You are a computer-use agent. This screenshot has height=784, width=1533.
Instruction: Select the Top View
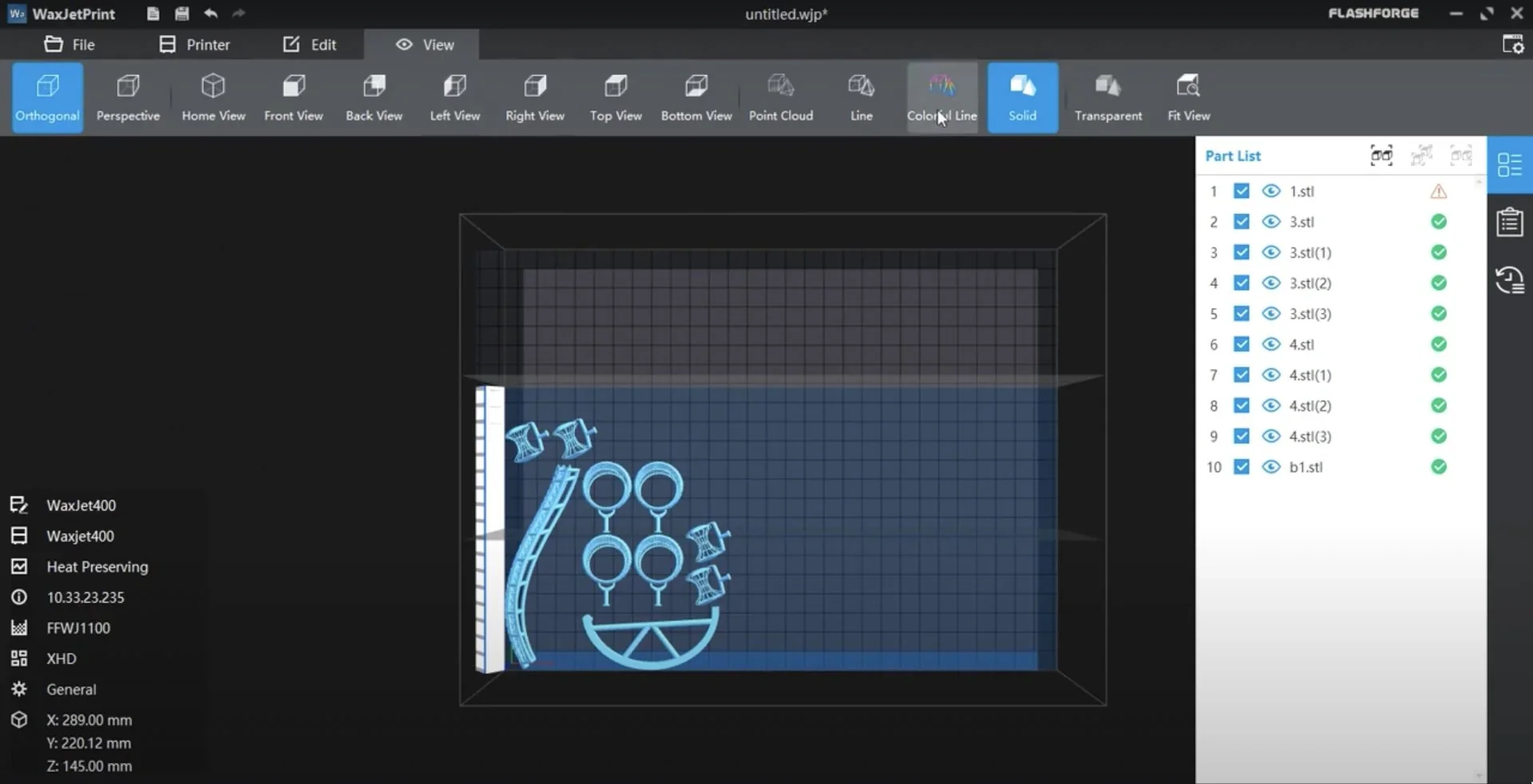click(615, 96)
